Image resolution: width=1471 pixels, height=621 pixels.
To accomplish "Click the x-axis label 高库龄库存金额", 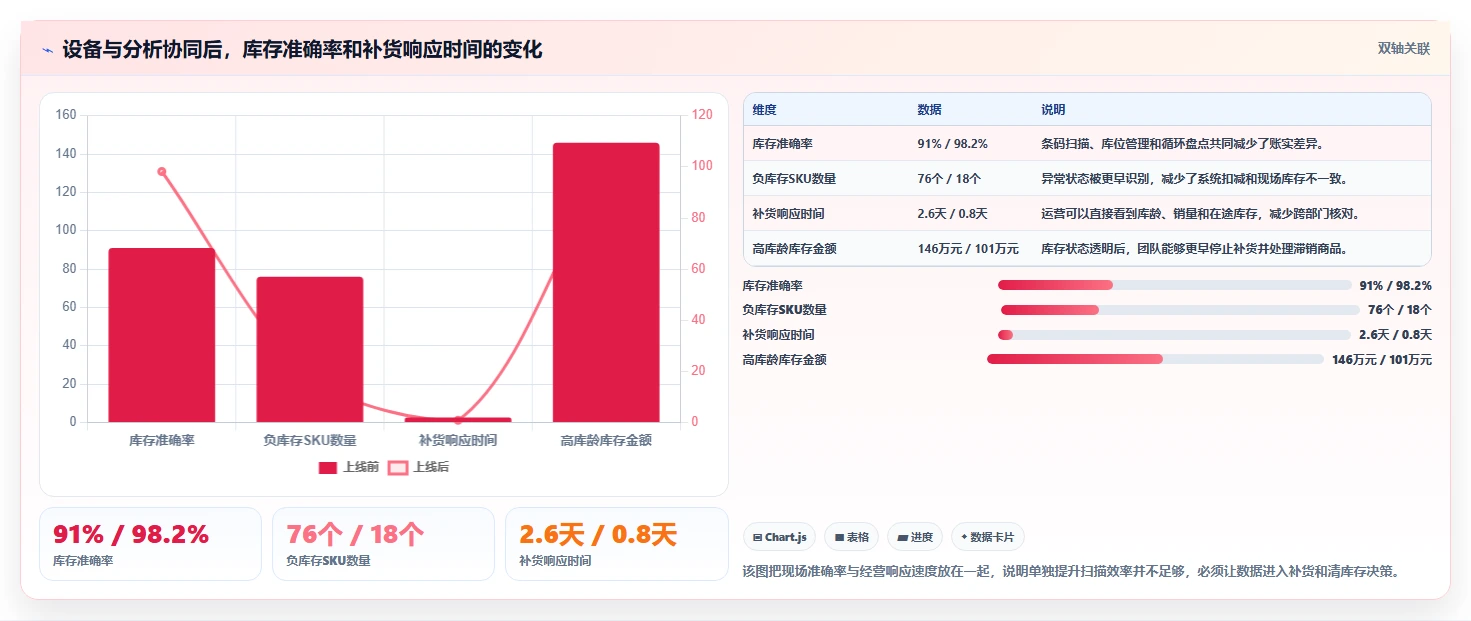I will (x=606, y=440).
